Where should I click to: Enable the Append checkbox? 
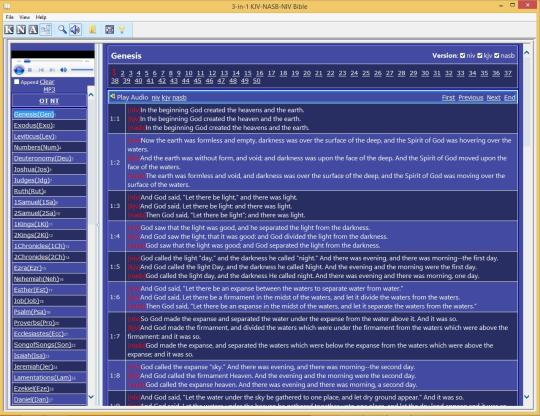point(16,82)
